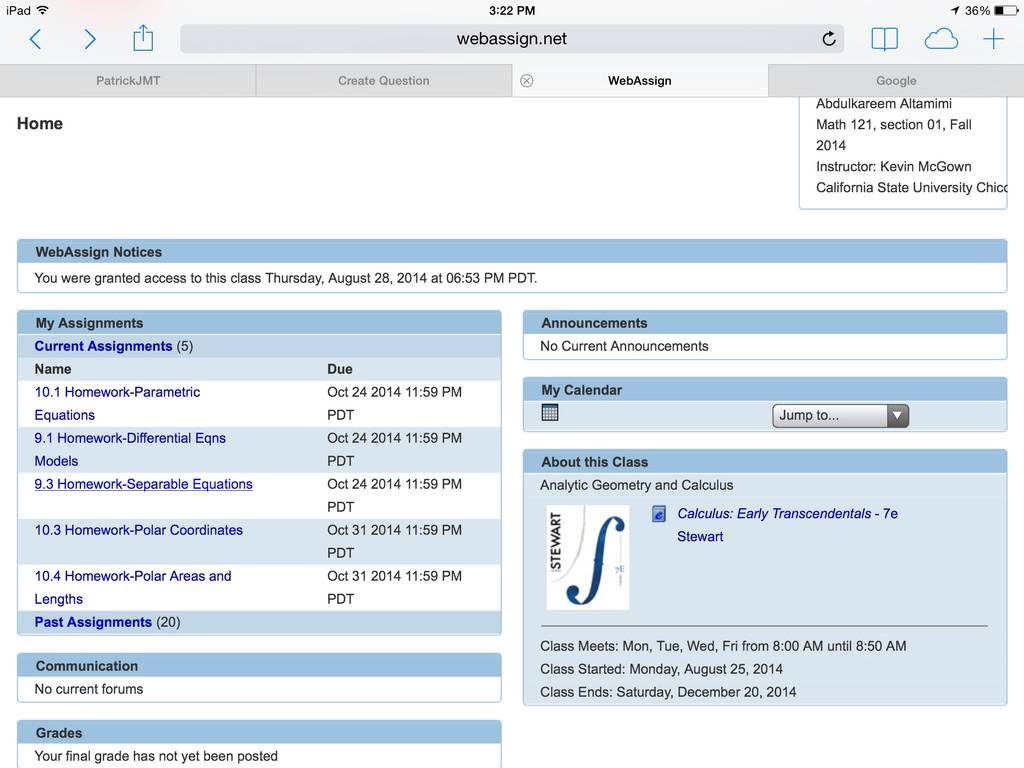Open 10.1 Homework-Parametric Equations

point(118,404)
